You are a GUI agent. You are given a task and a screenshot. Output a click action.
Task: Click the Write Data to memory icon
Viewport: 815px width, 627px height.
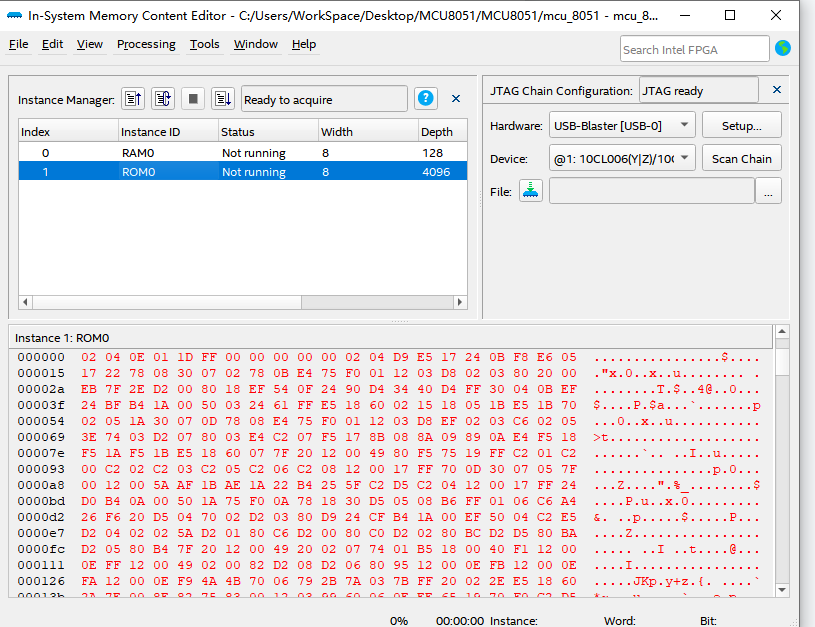(x=223, y=98)
